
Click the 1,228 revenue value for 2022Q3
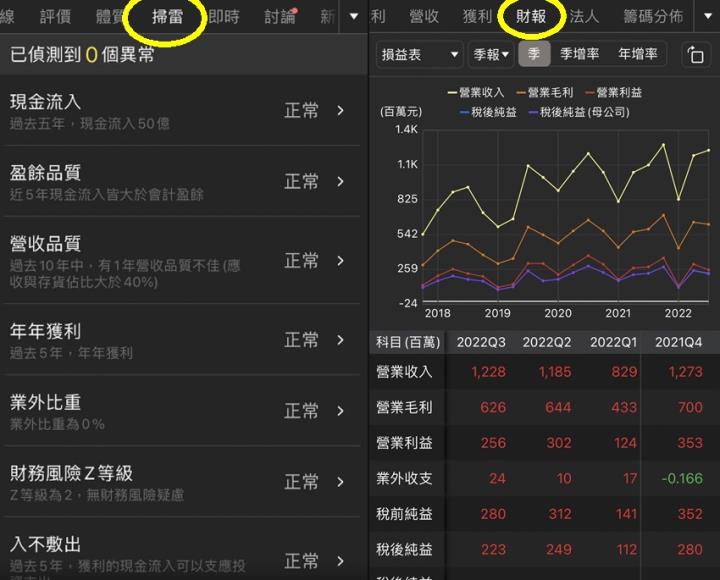489,372
